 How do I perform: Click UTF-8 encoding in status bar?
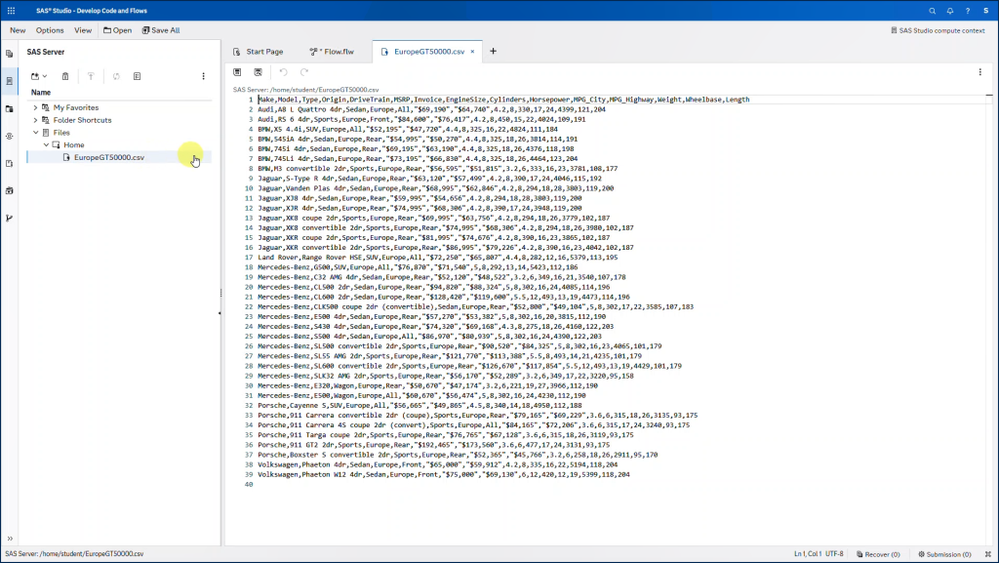(x=835, y=553)
